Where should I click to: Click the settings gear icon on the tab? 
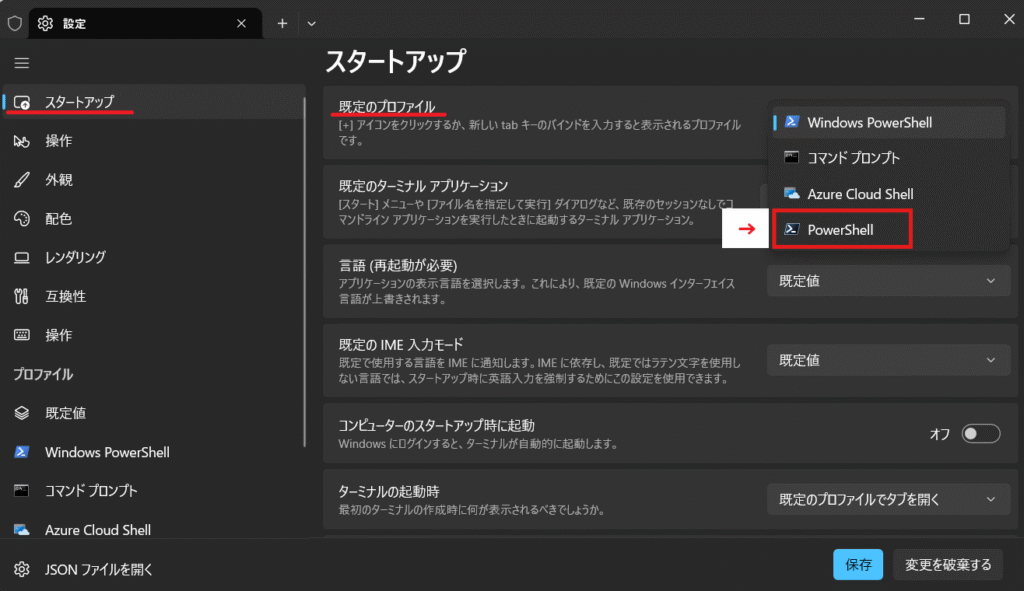click(x=45, y=24)
